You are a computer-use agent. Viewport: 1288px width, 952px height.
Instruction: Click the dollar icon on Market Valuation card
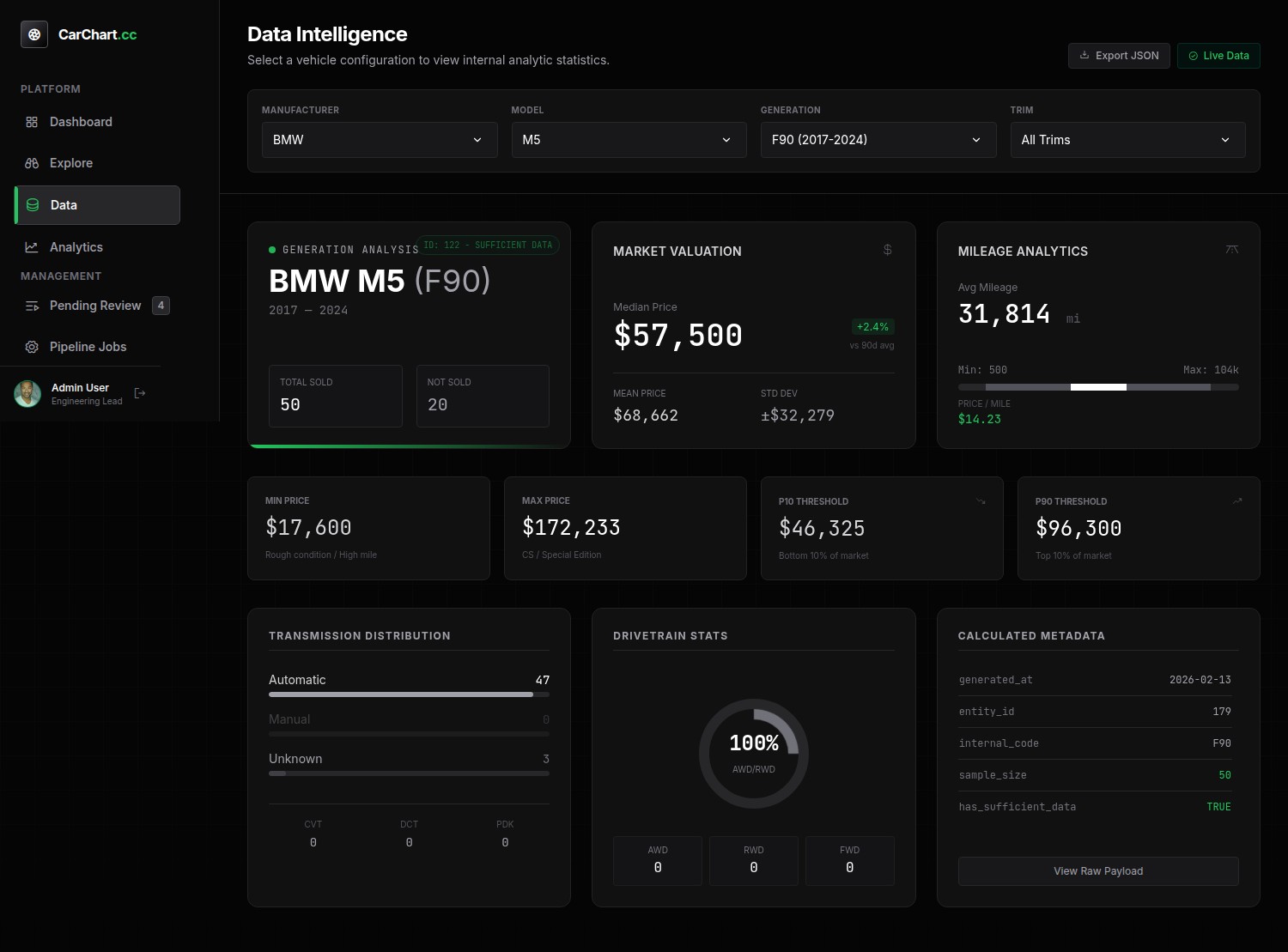coord(887,250)
